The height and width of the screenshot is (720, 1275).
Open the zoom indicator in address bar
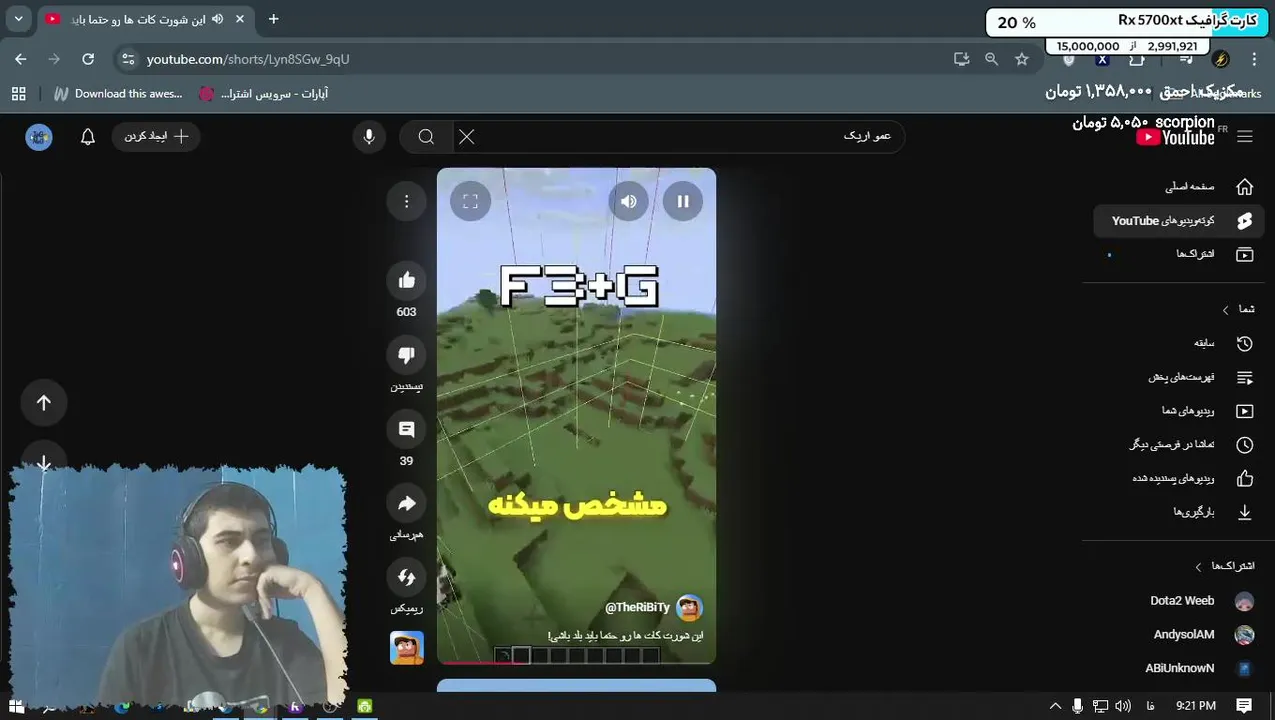[991, 59]
